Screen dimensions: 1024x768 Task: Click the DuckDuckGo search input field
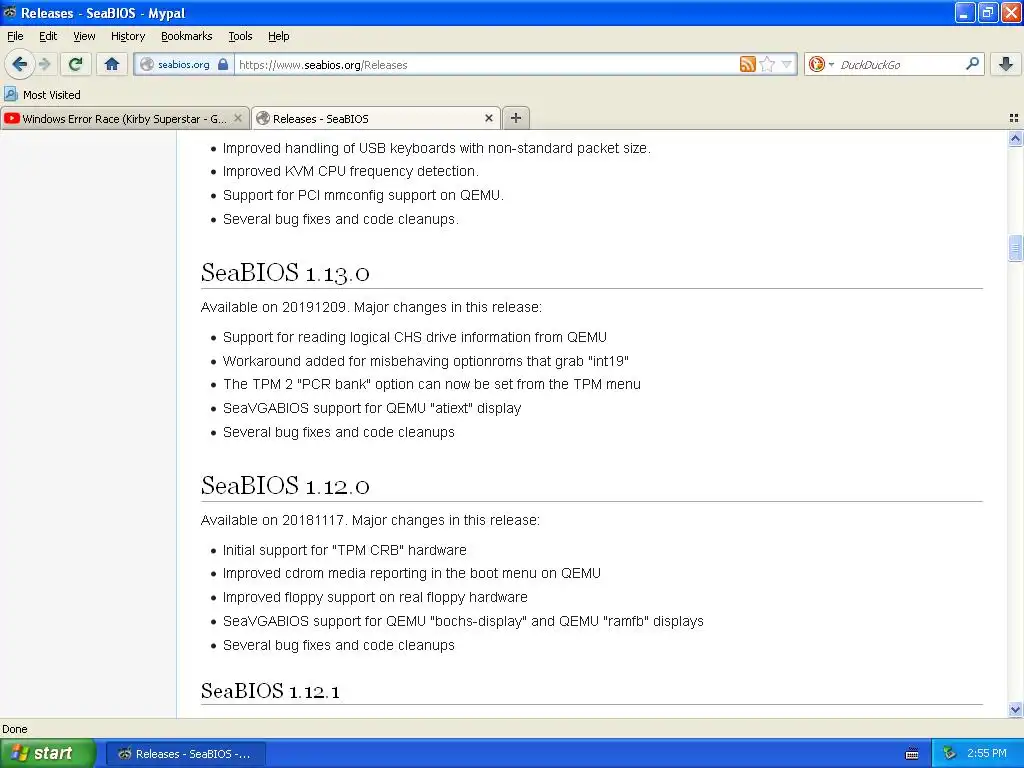point(900,64)
